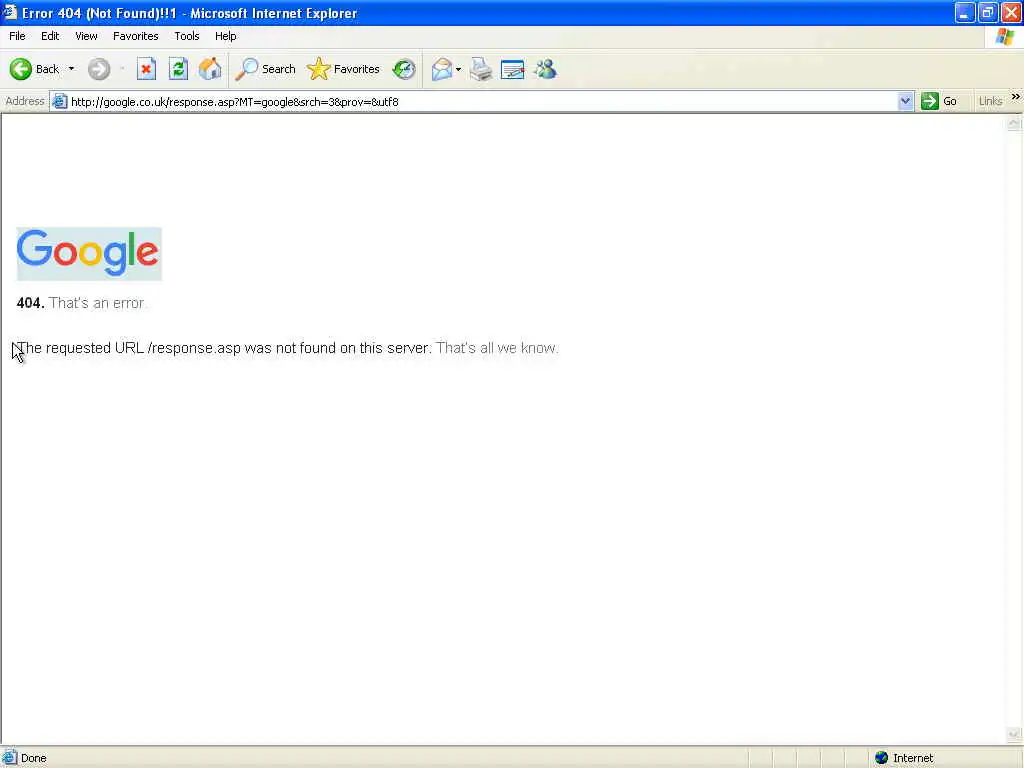Open the Favorites menu
This screenshot has height=768, width=1024.
pyautogui.click(x=135, y=36)
